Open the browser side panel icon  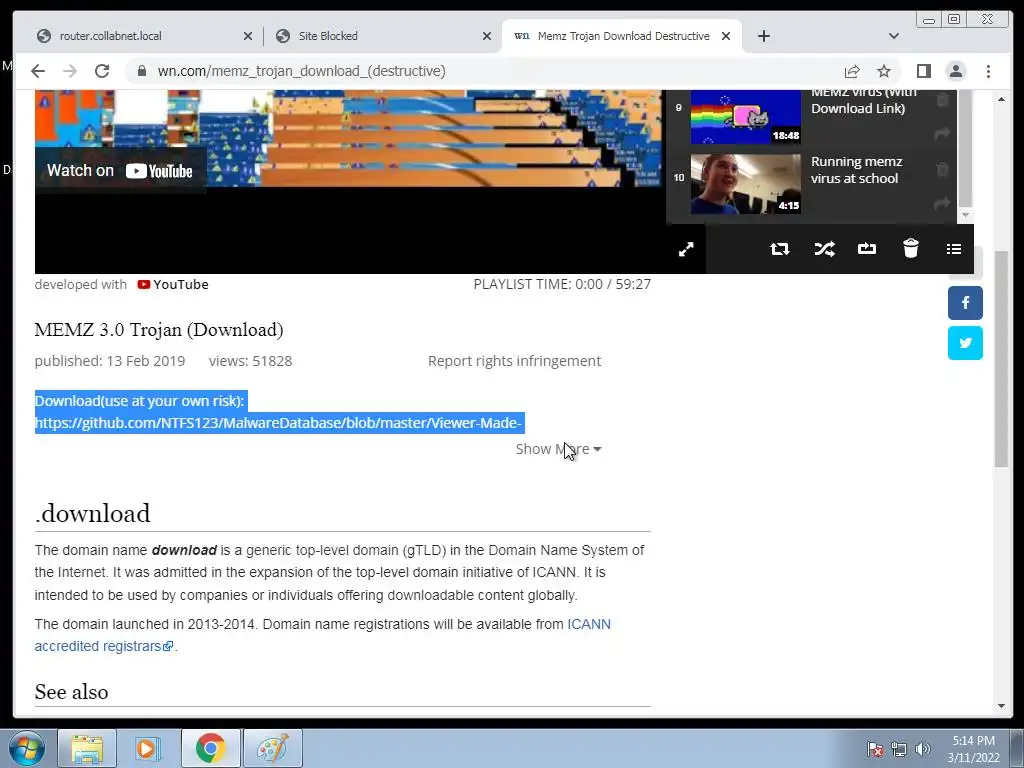[x=923, y=71]
